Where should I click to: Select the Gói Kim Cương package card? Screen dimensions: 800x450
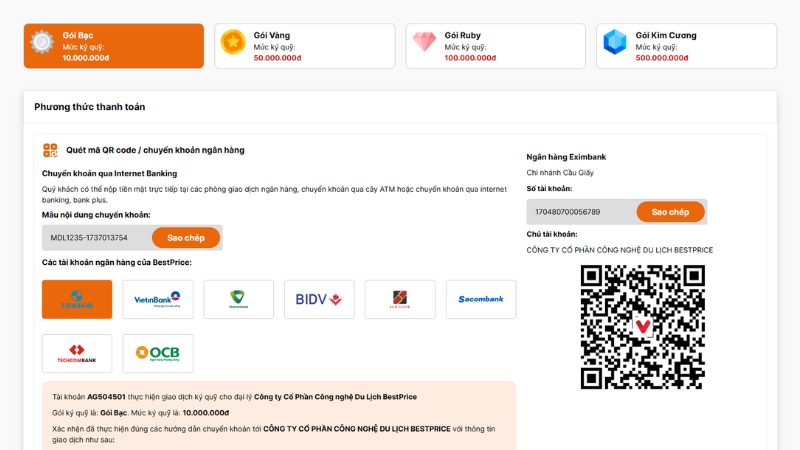(x=686, y=46)
